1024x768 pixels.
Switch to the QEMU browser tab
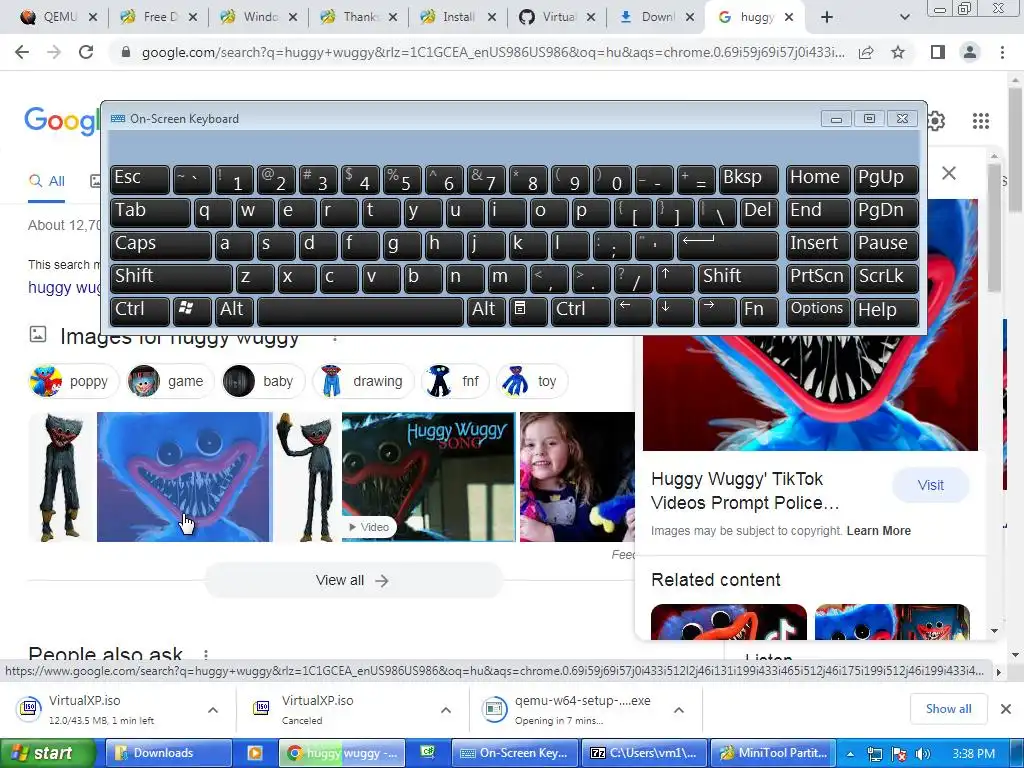pos(57,17)
